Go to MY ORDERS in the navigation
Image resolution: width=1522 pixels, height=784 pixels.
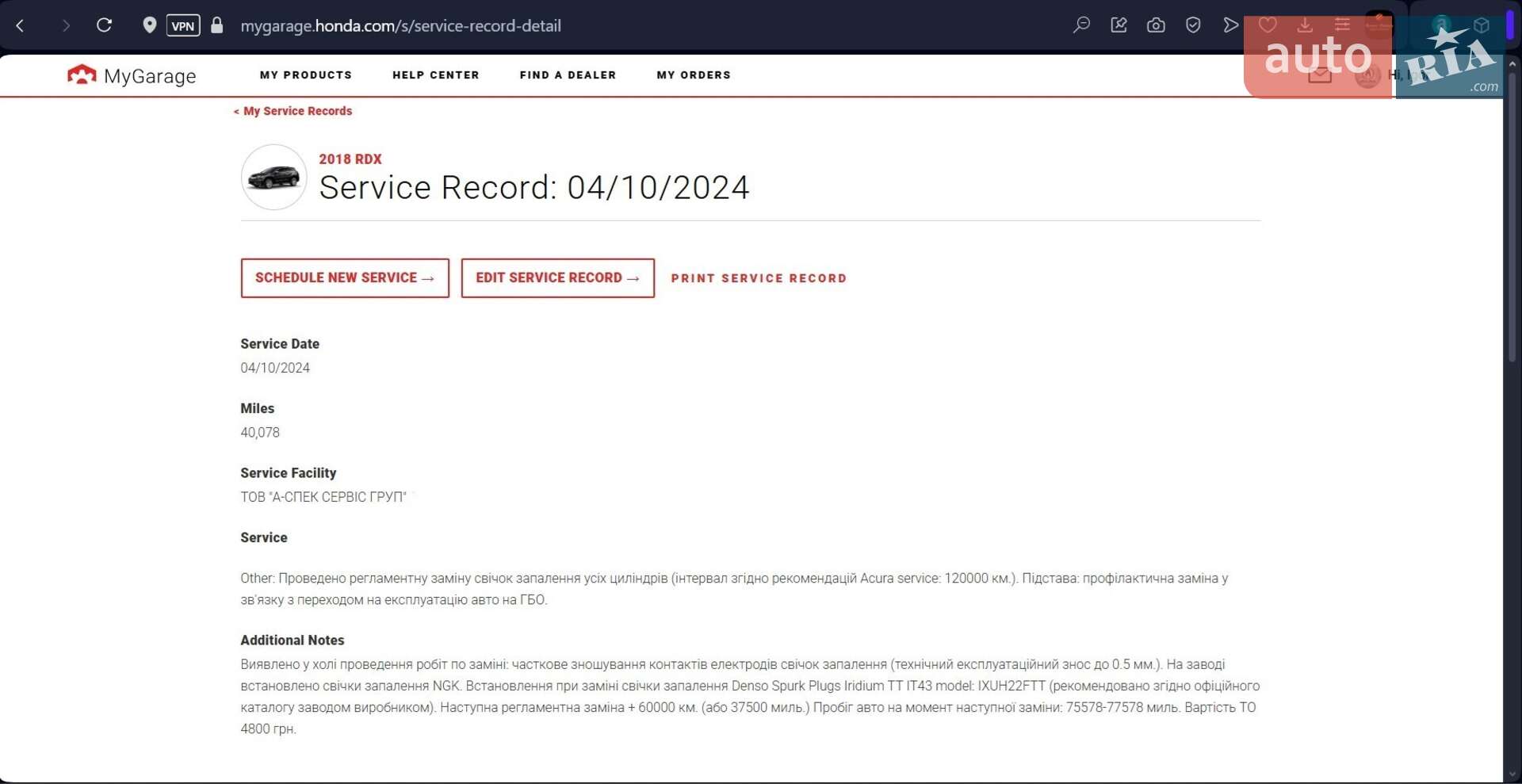[x=694, y=75]
